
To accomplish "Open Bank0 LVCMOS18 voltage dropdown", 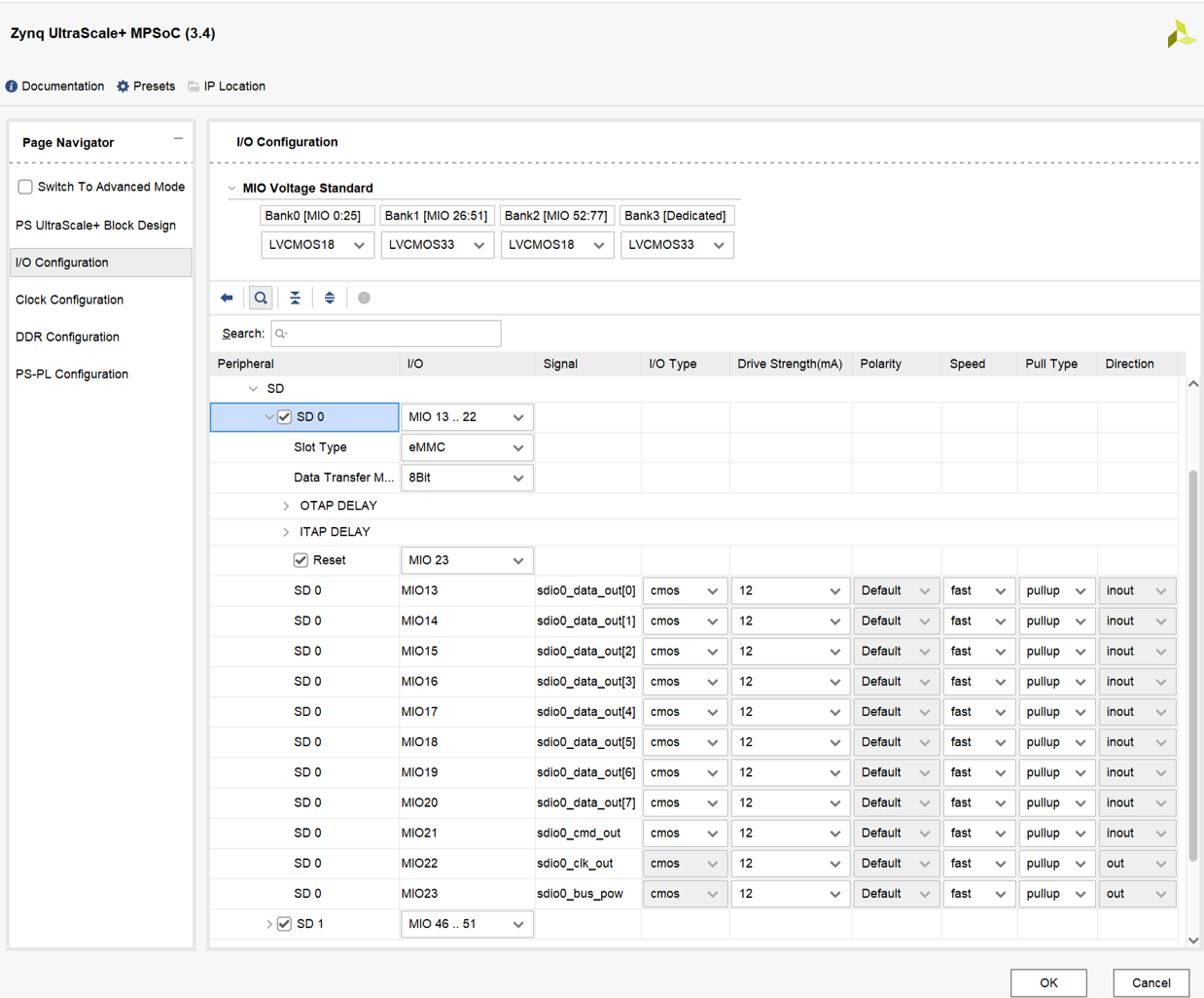I will [x=317, y=245].
